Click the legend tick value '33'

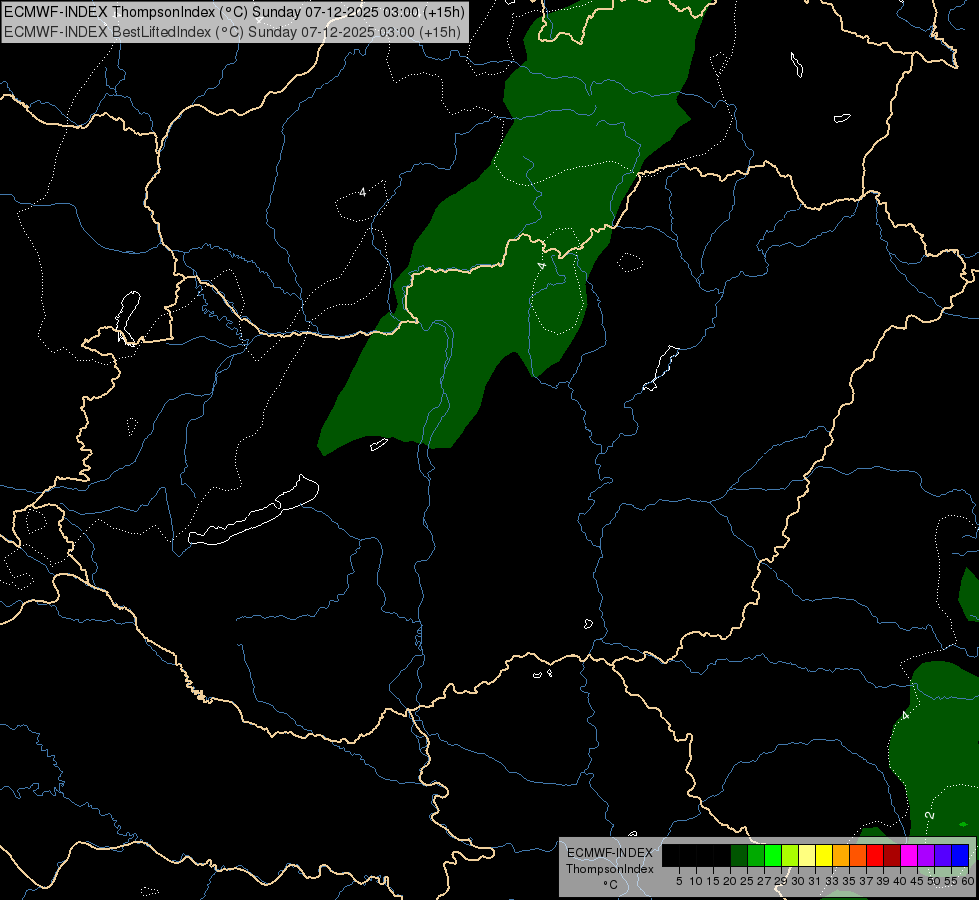click(832, 881)
